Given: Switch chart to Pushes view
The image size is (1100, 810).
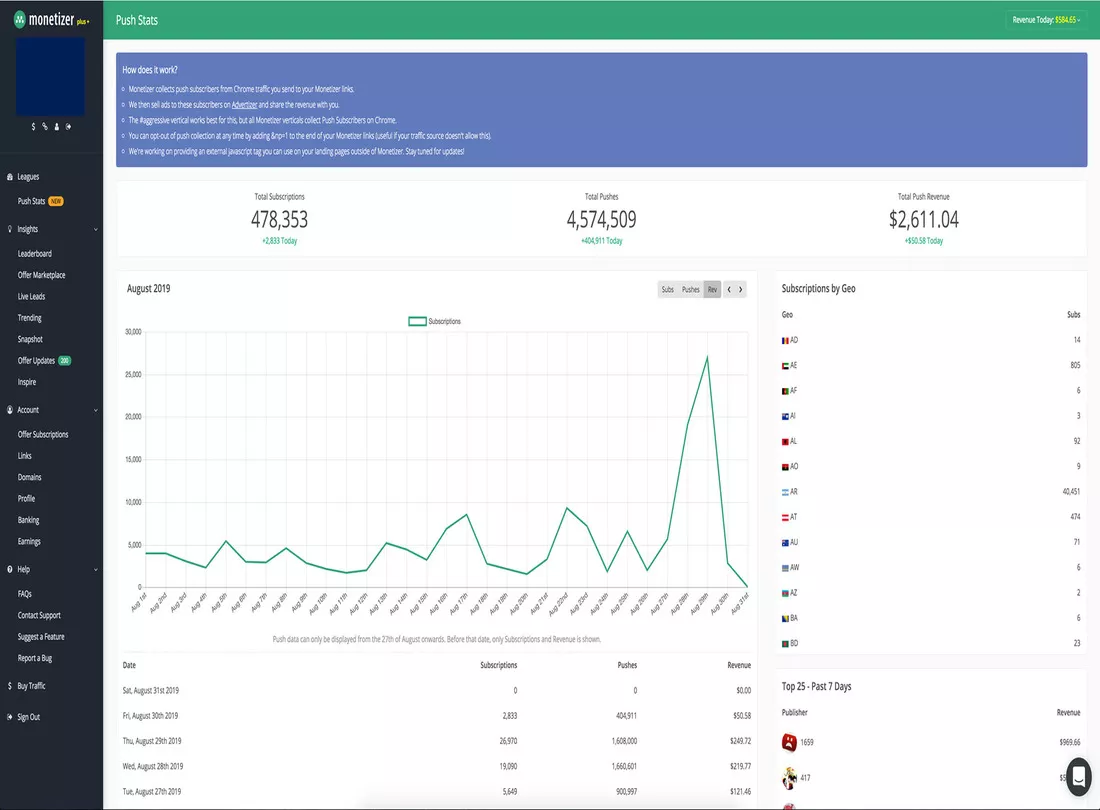Looking at the screenshot, I should pyautogui.click(x=690, y=290).
